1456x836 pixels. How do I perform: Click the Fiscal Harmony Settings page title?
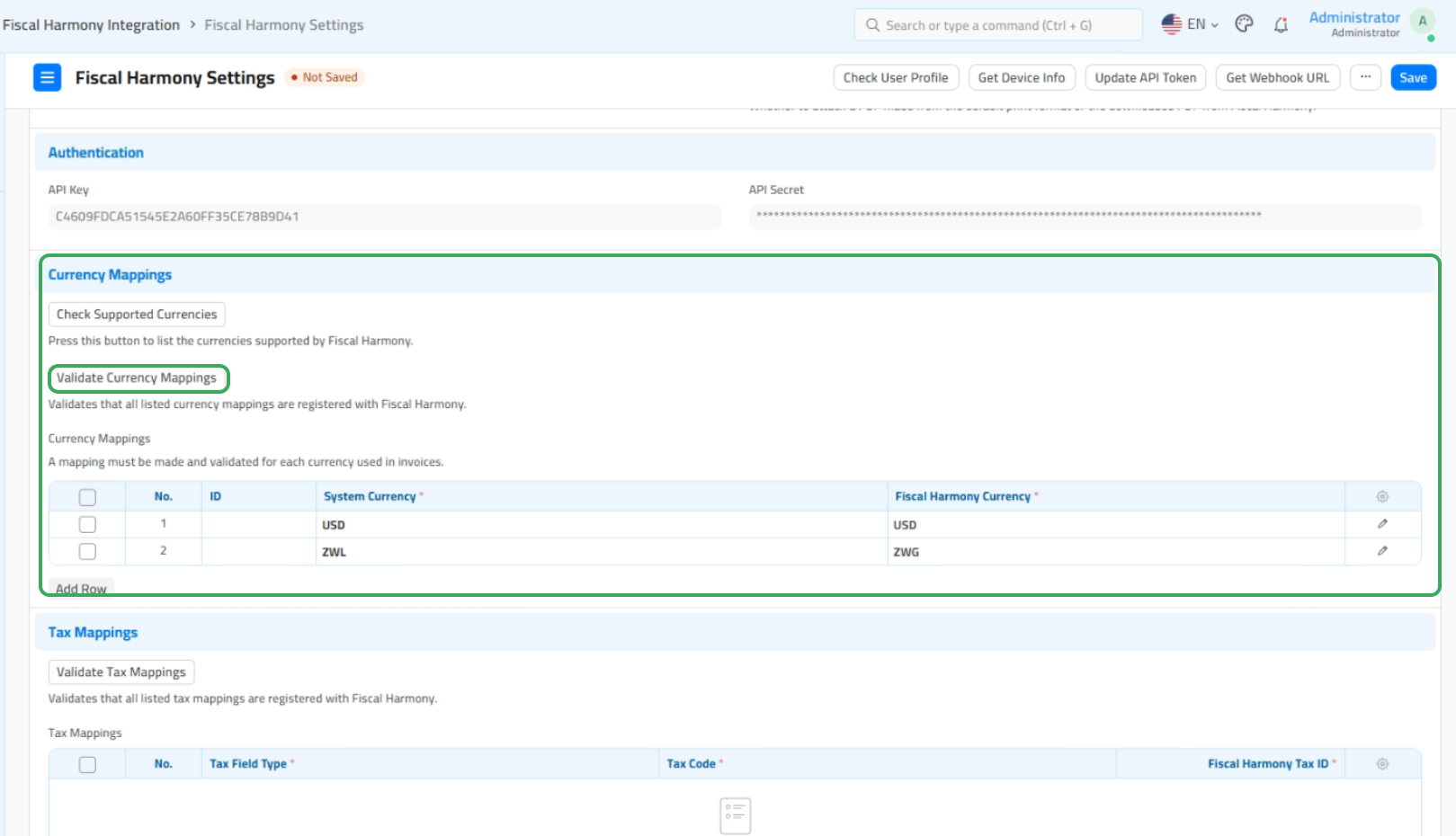coord(174,78)
